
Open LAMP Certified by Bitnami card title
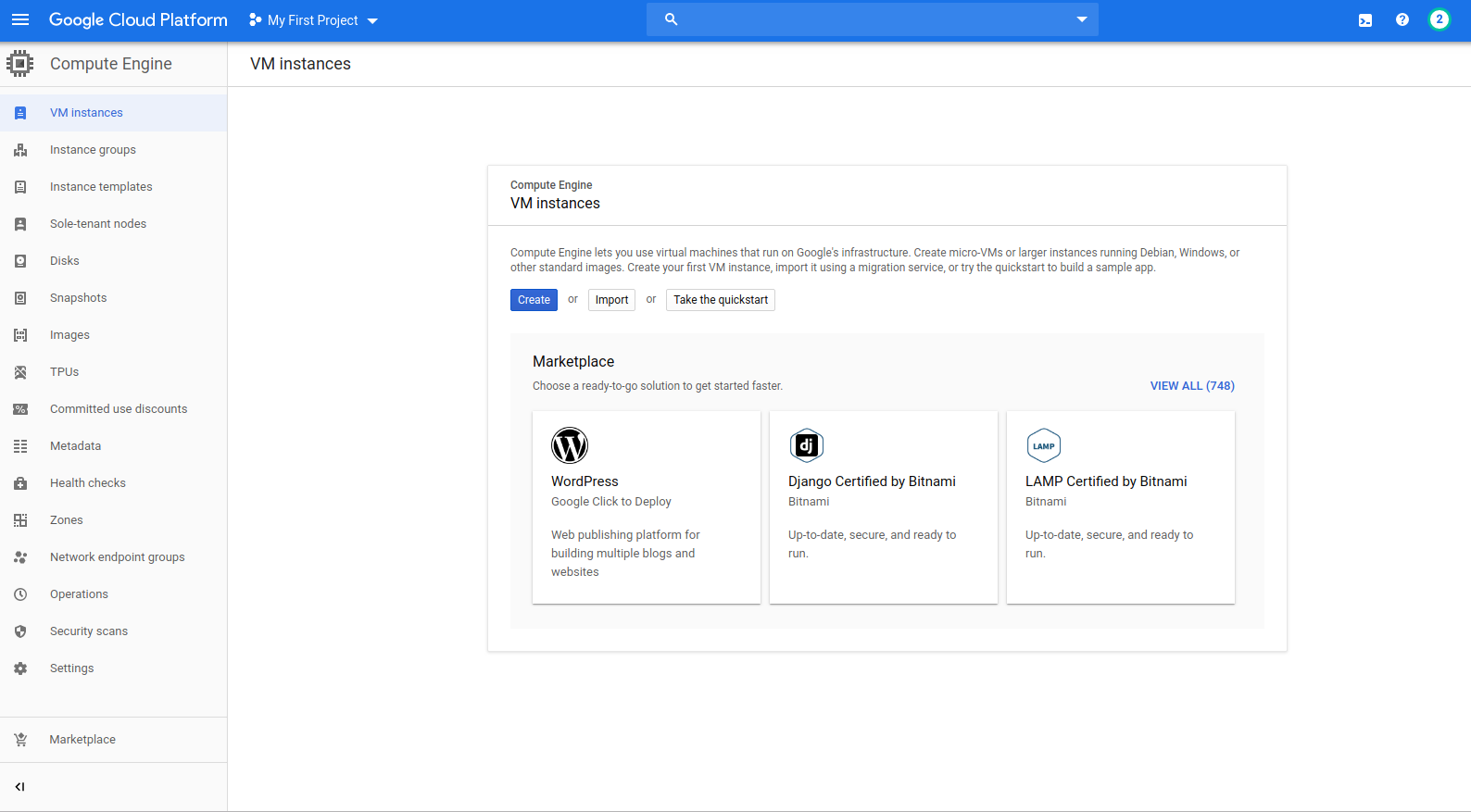coord(1106,481)
